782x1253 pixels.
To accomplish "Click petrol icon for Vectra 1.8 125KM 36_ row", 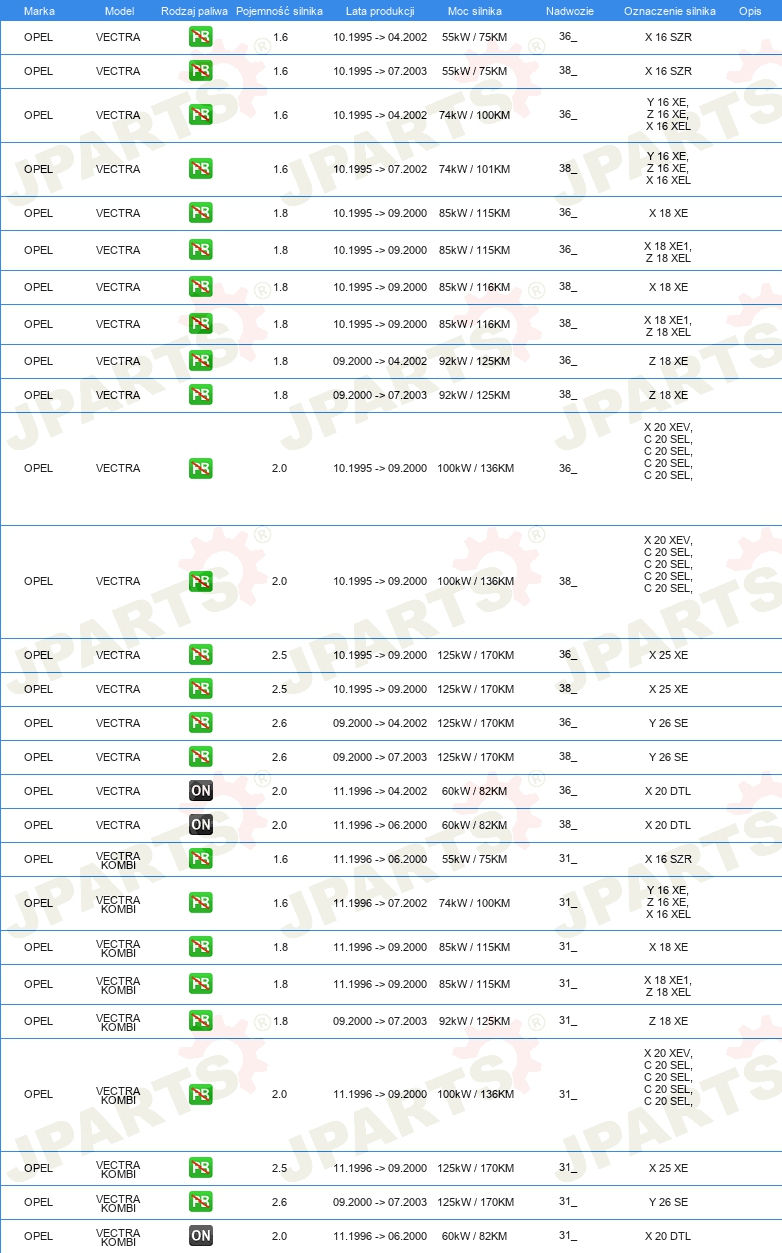I will (x=200, y=361).
